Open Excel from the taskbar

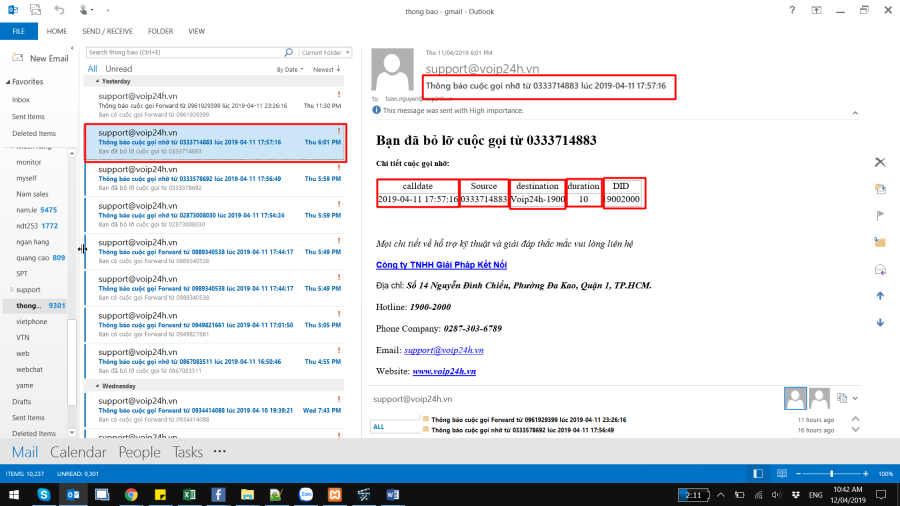point(189,495)
